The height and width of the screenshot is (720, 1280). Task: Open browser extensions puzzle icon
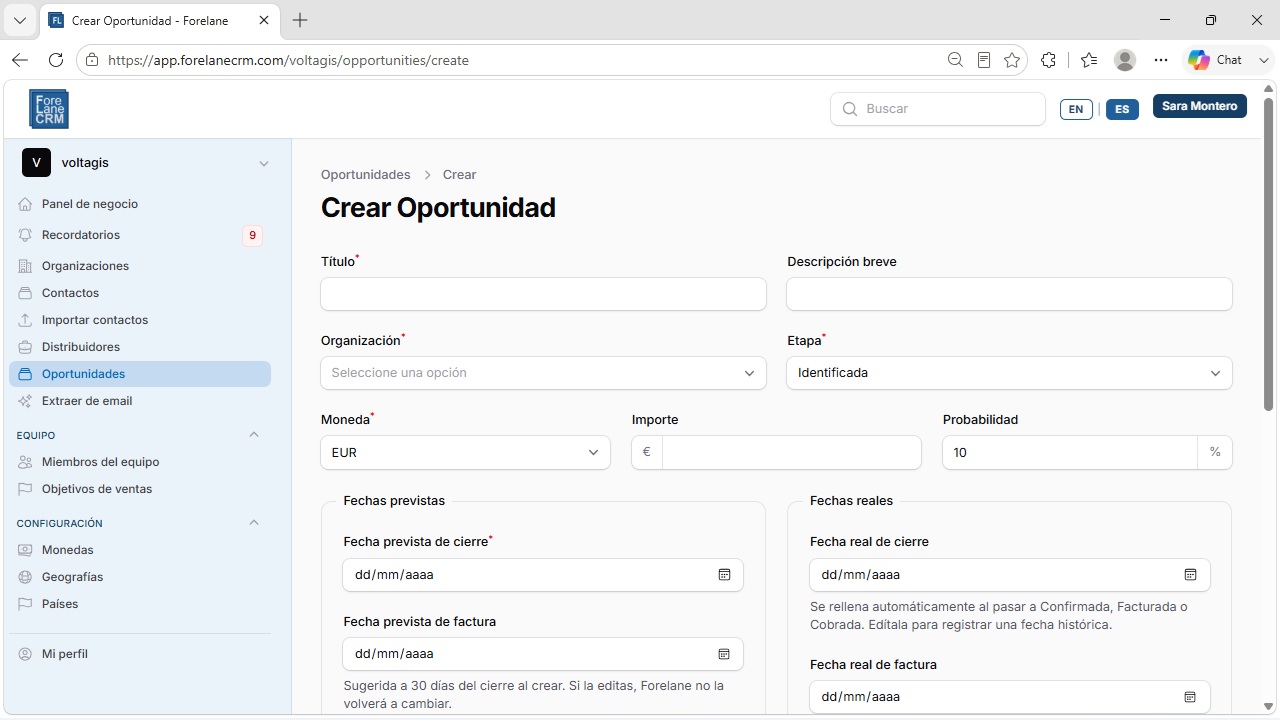(1048, 60)
